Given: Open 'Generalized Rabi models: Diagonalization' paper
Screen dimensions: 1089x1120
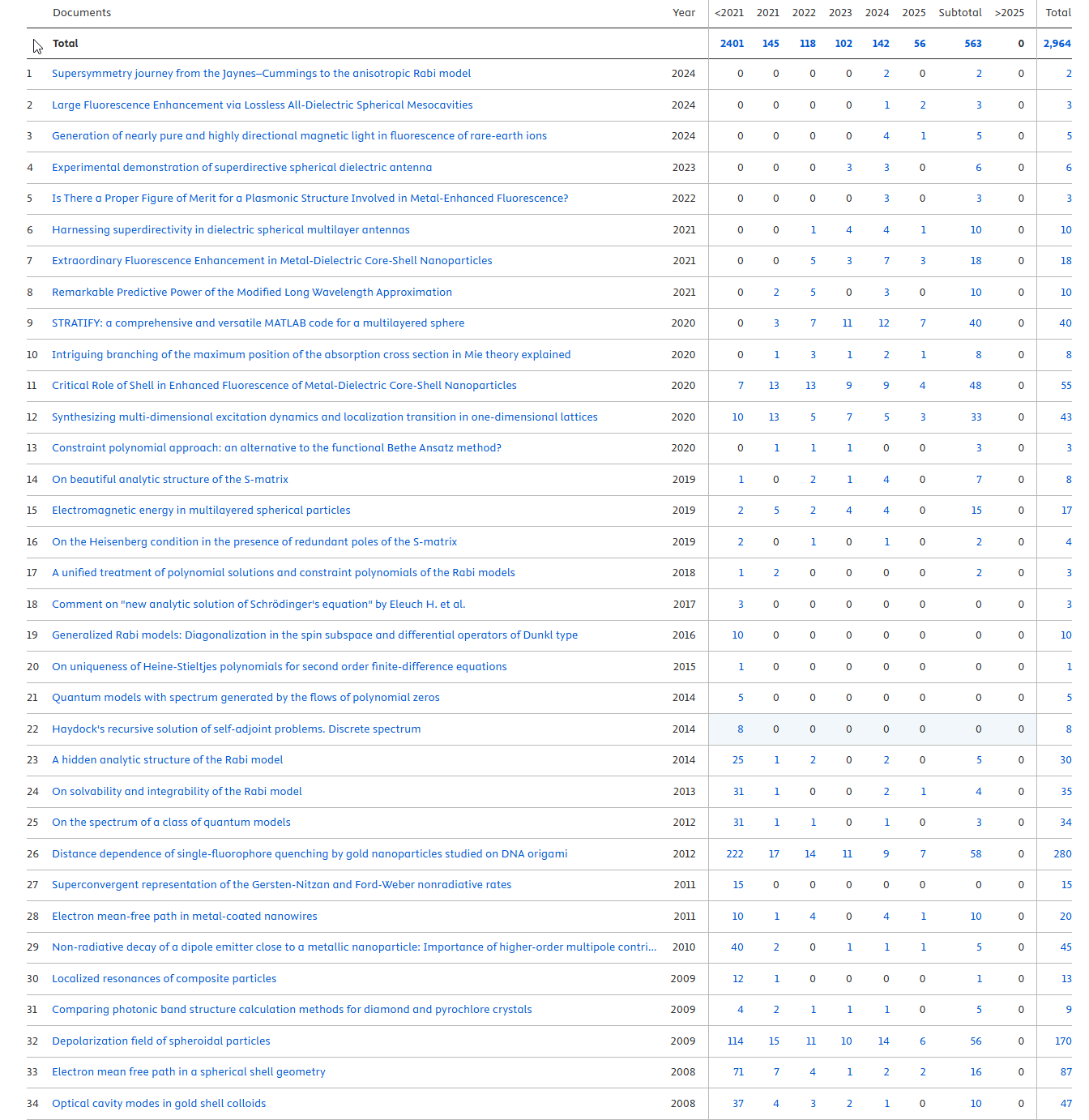Looking at the screenshot, I should (314, 635).
